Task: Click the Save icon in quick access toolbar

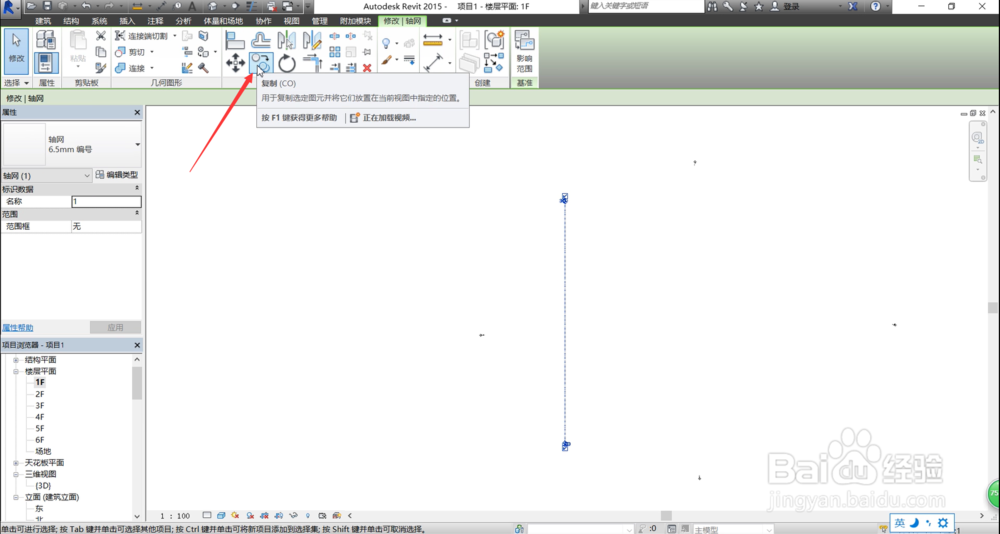Action: click(47, 6)
